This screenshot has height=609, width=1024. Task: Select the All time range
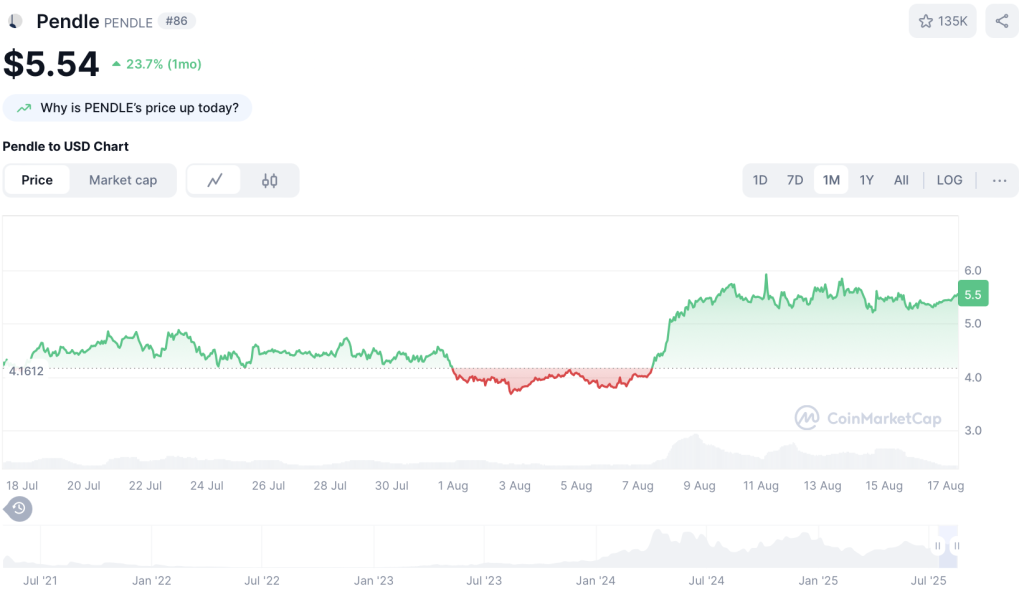[x=901, y=180]
